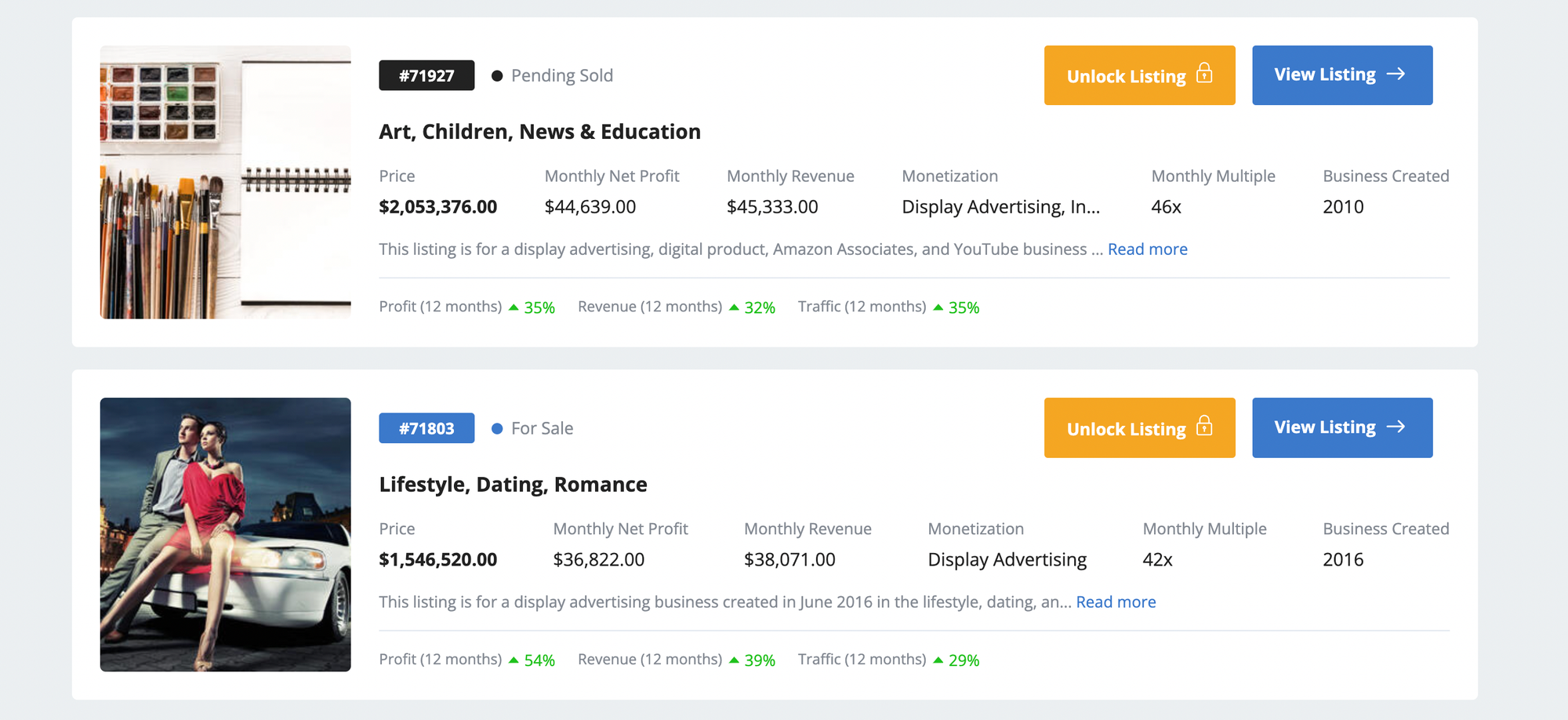Viewport: 1568px width, 720px height.
Task: Click the arrow icon inside View Listing for #71927
Action: (1397, 75)
